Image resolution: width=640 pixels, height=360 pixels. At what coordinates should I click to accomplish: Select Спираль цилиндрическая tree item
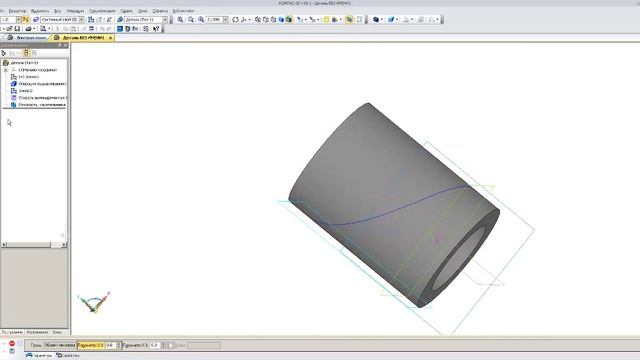pyautogui.click(x=42, y=98)
